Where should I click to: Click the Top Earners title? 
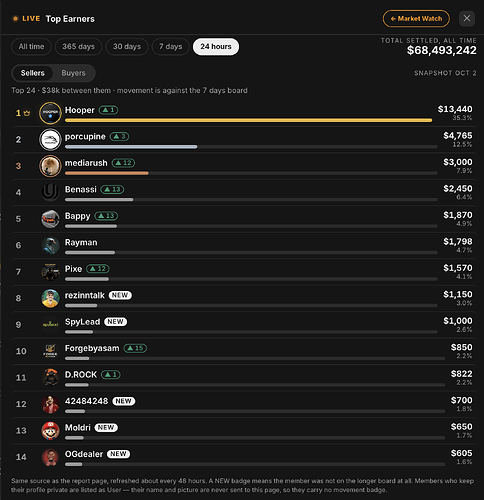click(x=70, y=19)
